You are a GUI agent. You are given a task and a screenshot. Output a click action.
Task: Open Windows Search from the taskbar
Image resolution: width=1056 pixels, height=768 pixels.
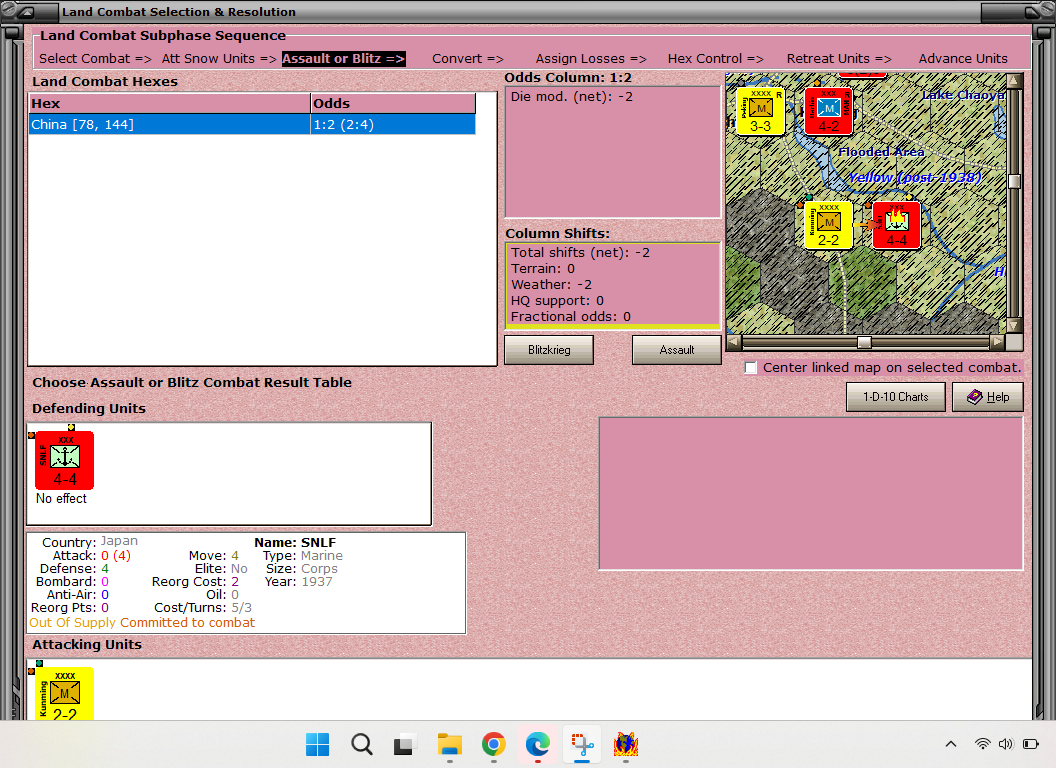point(362,744)
